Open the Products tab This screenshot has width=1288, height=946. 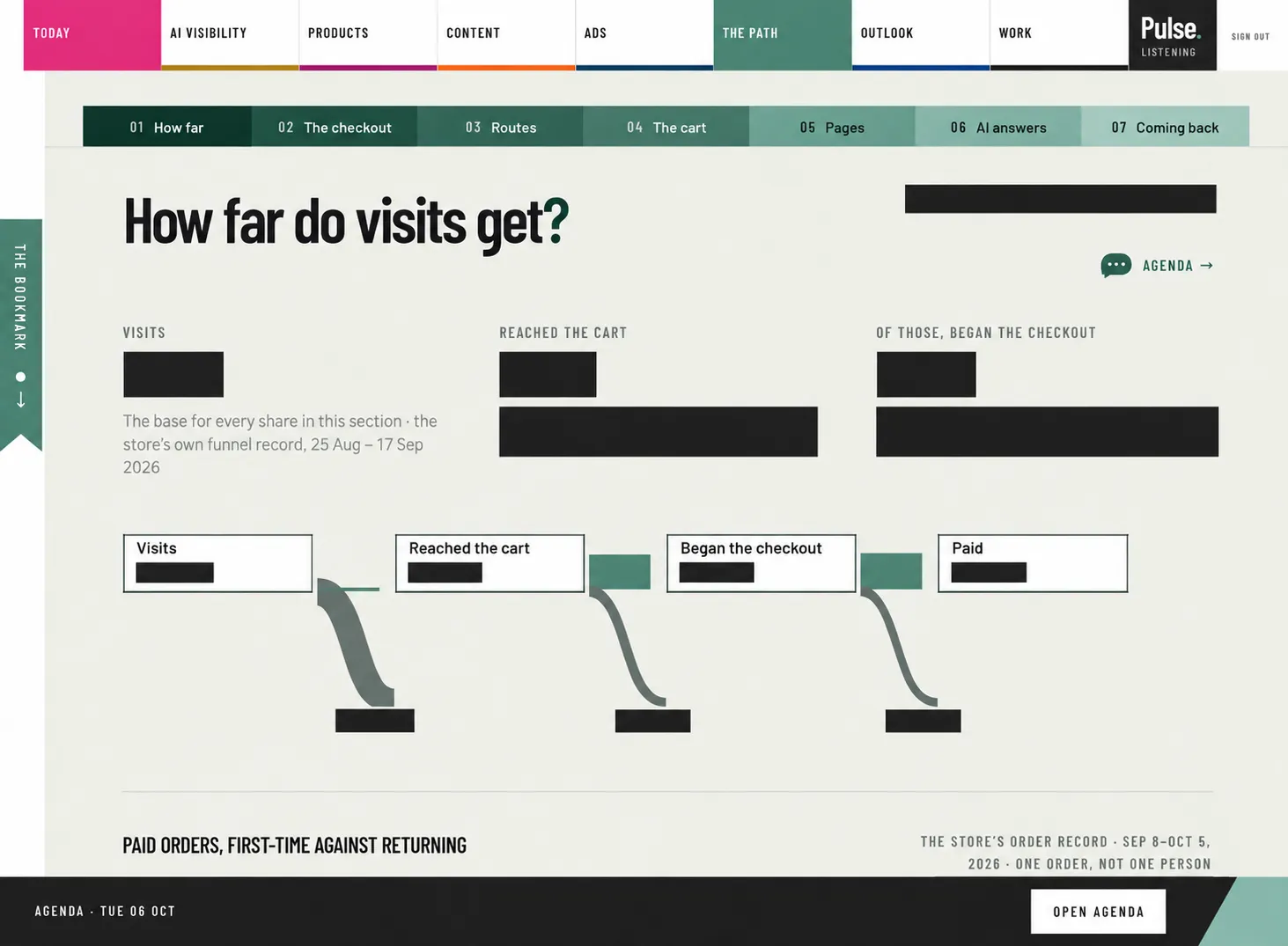click(368, 34)
